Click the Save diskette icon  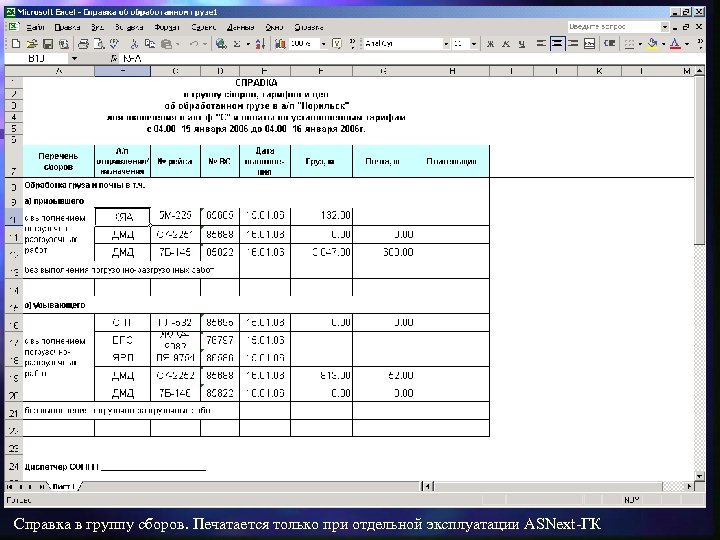click(x=48, y=44)
